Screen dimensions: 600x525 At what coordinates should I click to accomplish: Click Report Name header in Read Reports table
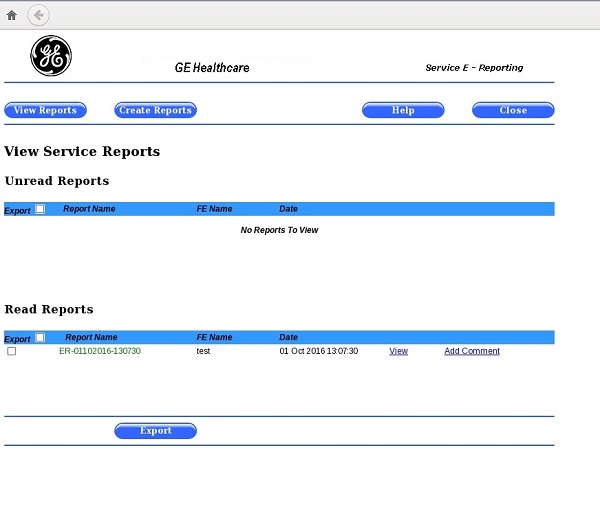tap(91, 338)
